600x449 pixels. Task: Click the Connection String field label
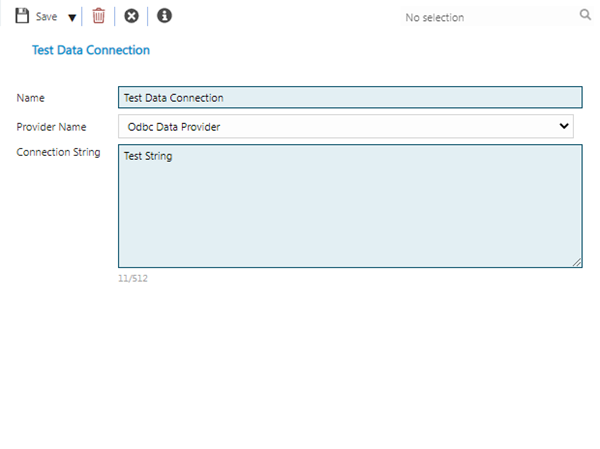tap(58, 153)
